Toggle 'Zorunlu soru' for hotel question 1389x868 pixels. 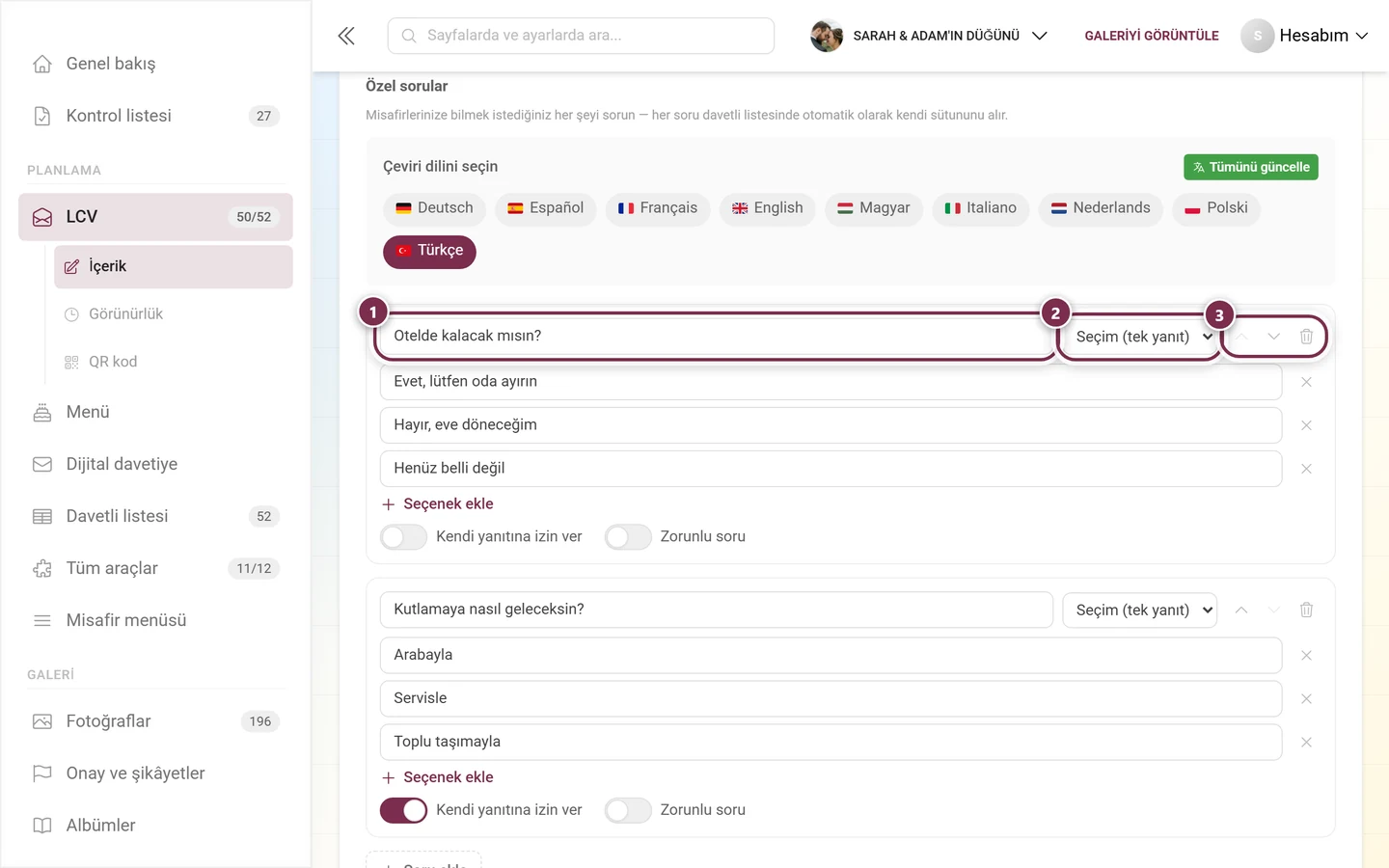pos(628,537)
